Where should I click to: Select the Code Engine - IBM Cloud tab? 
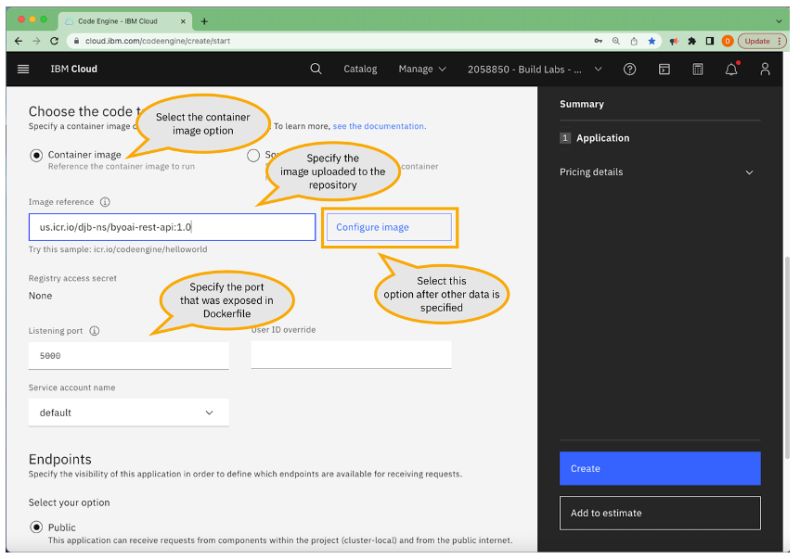pyautogui.click(x=124, y=21)
